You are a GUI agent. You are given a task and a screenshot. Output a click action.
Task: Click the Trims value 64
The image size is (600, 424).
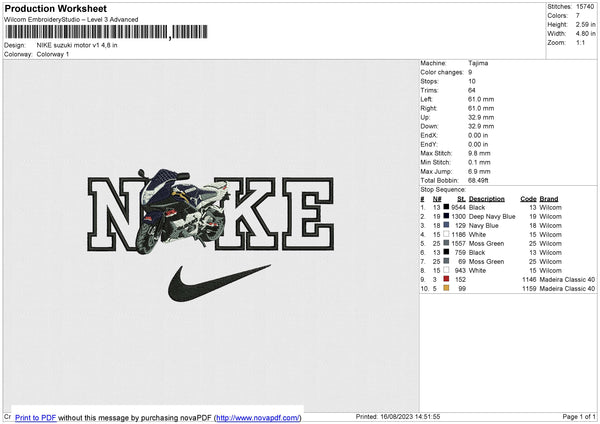(x=471, y=90)
